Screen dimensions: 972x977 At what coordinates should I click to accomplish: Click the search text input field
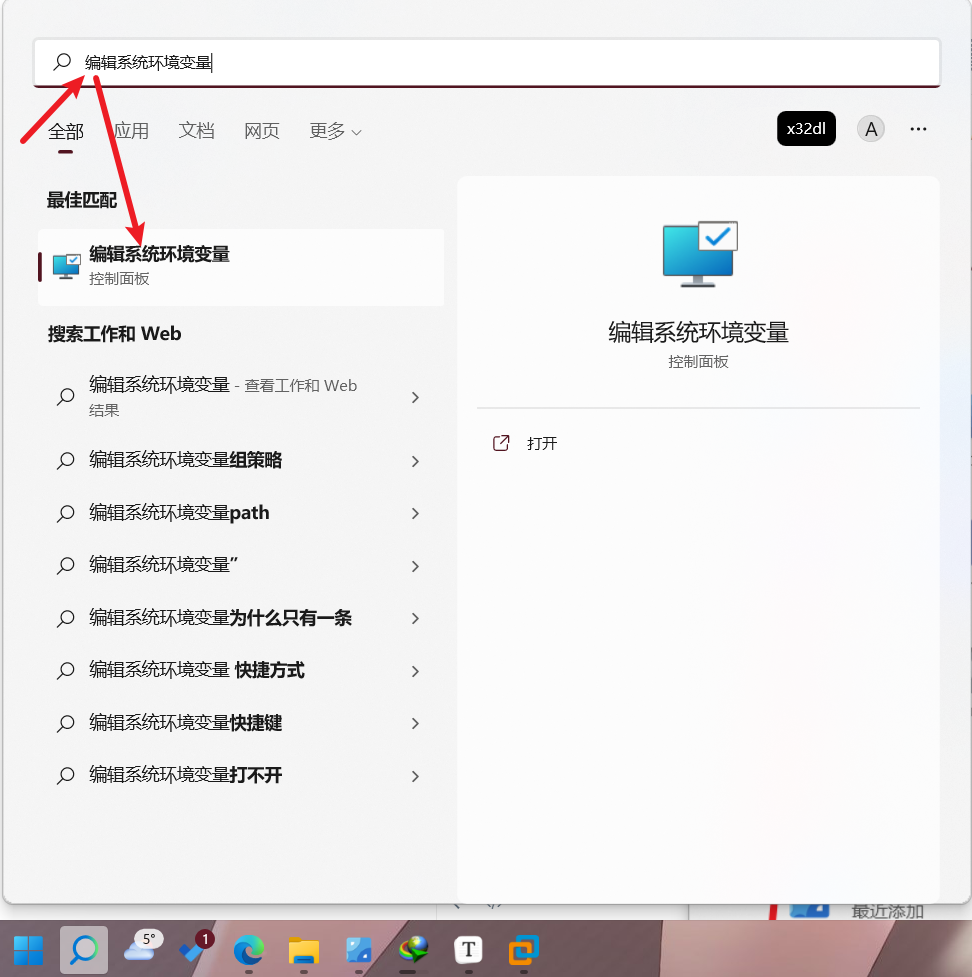pos(486,62)
